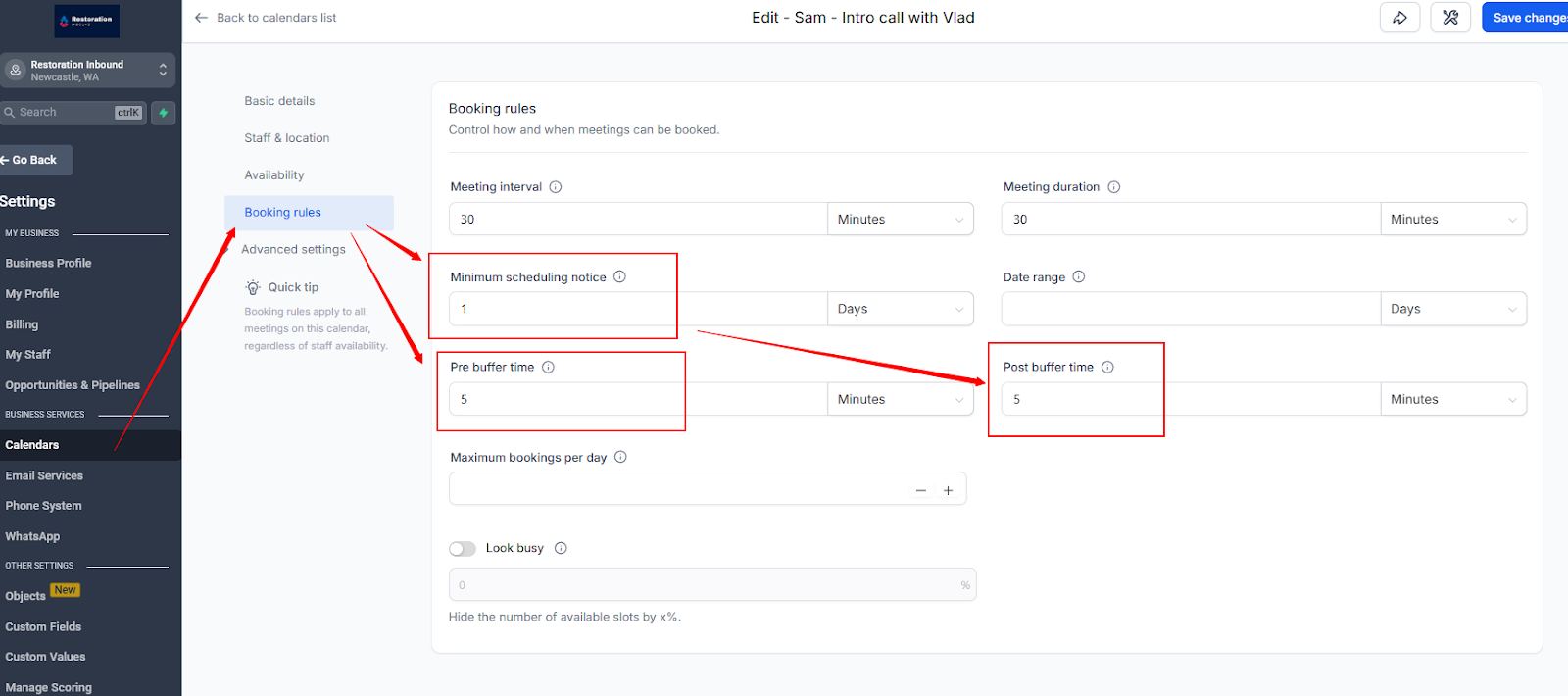The width and height of the screenshot is (1568, 696).
Task: Click info icon beside Post buffer time
Action: coord(1107,368)
